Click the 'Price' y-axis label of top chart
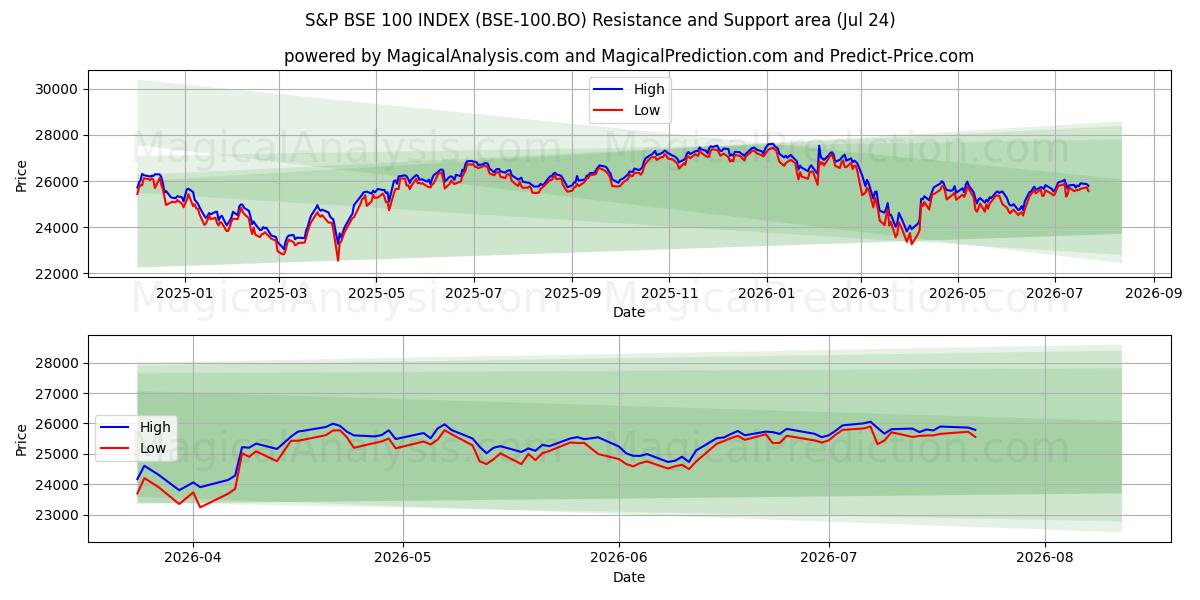 (x=21, y=176)
